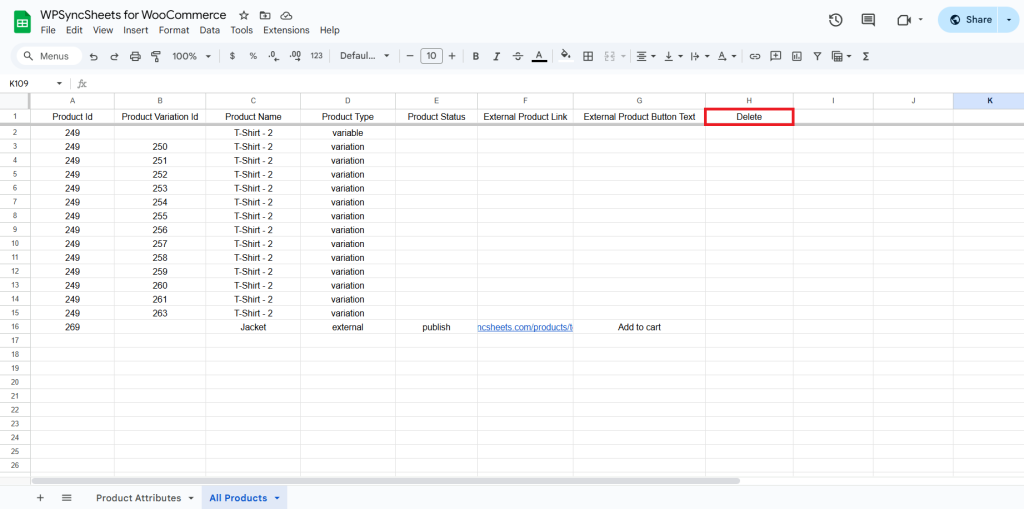Increase decimal places

coord(295,56)
